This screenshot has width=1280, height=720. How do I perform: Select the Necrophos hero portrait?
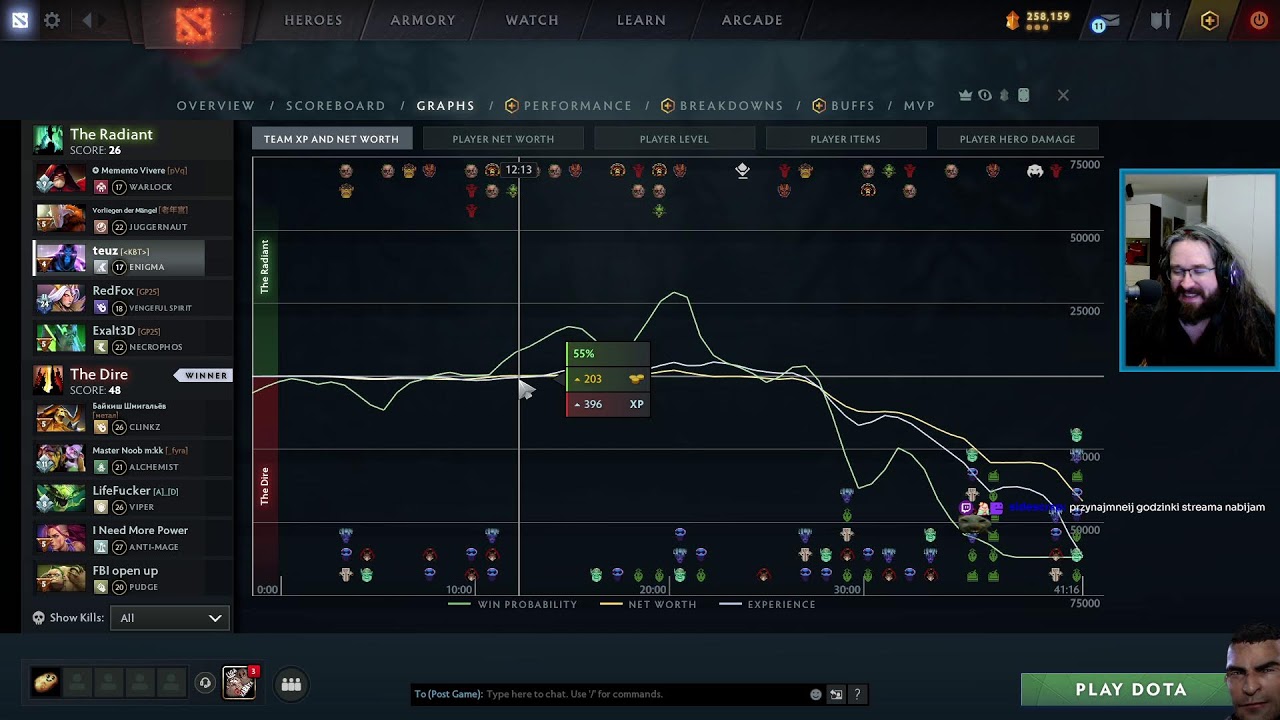61,339
